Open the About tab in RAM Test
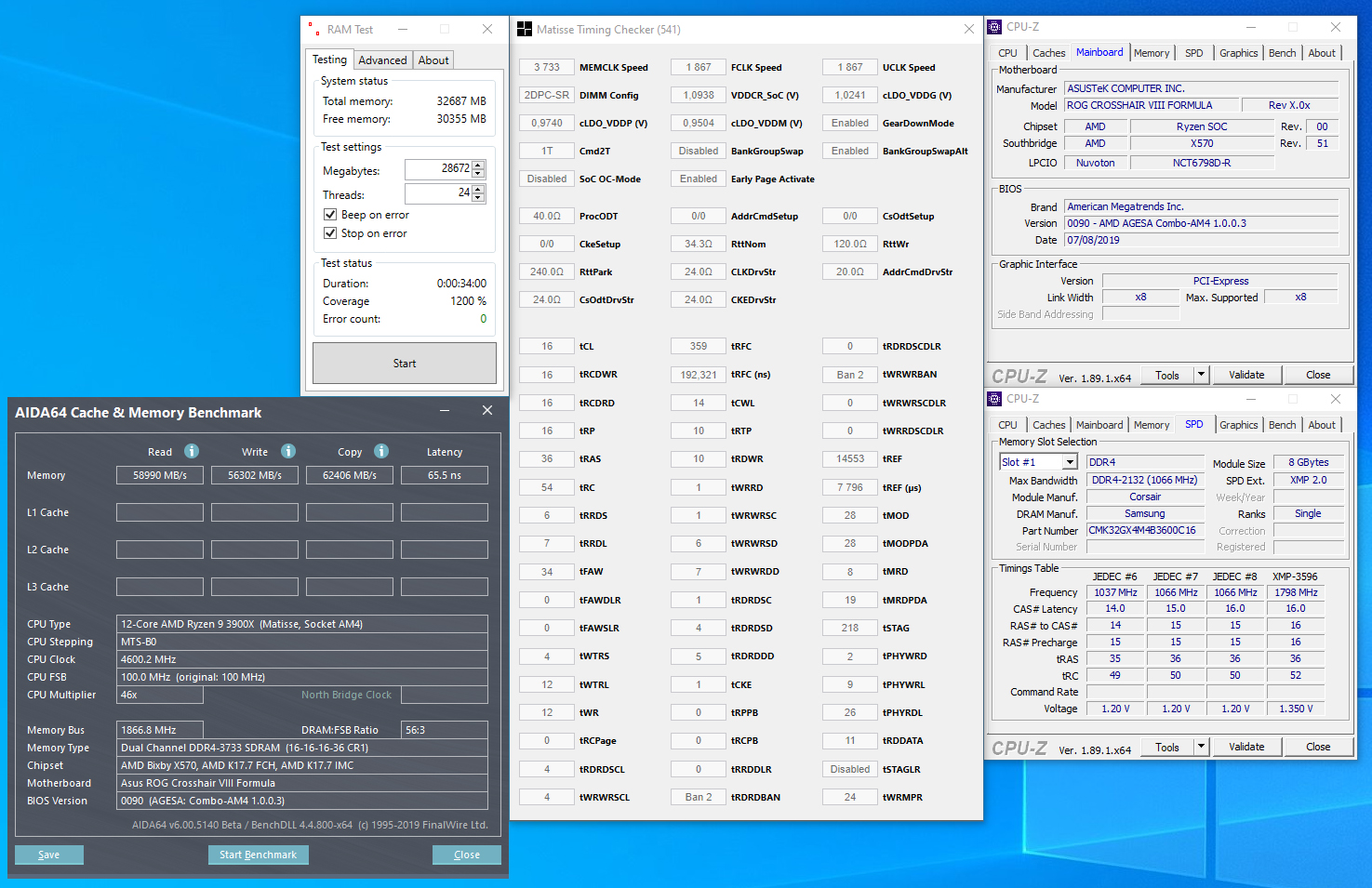The width and height of the screenshot is (1372, 888). (433, 60)
